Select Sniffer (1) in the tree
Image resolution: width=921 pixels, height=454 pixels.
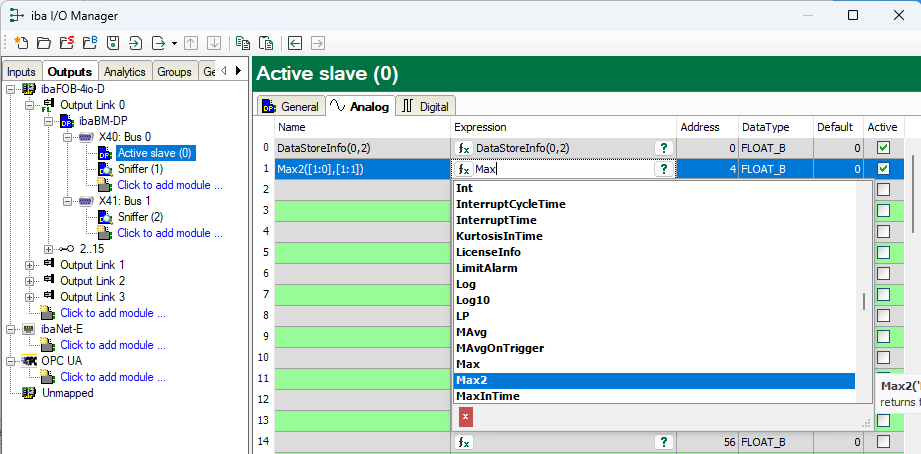[140, 169]
